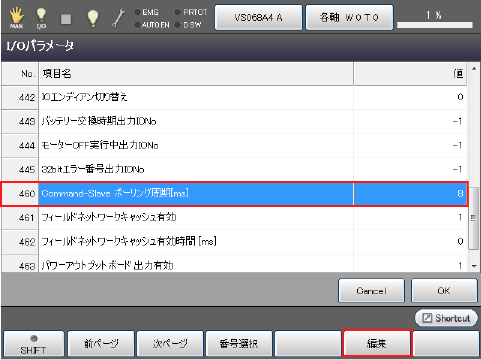This screenshot has width=481, height=360.
Task: Tap the I/O light bulb icon
Action: coord(41,18)
